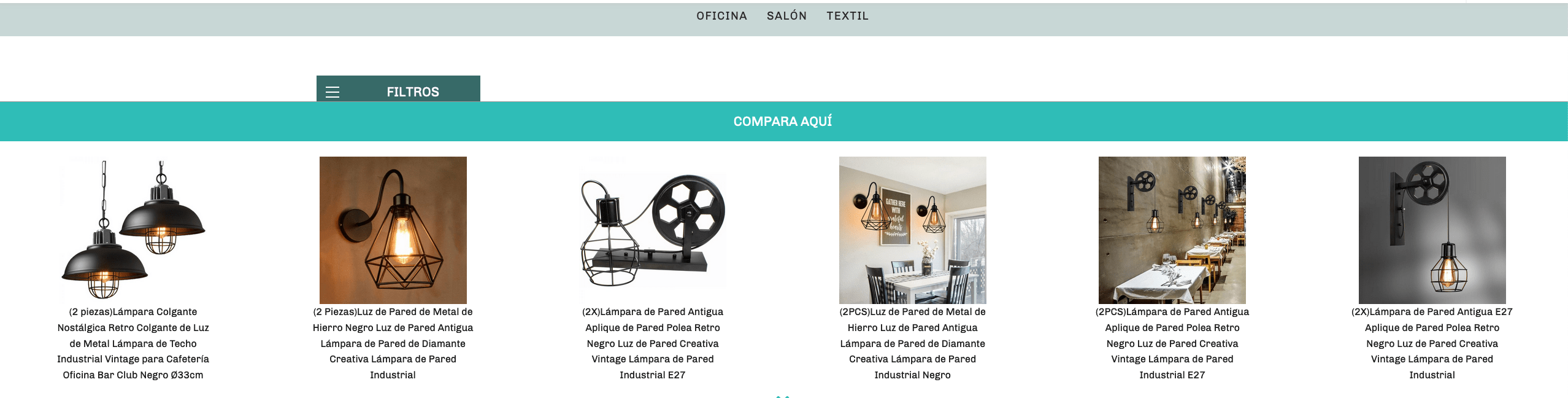Expand more products with the bottom chevron

[x=783, y=396]
